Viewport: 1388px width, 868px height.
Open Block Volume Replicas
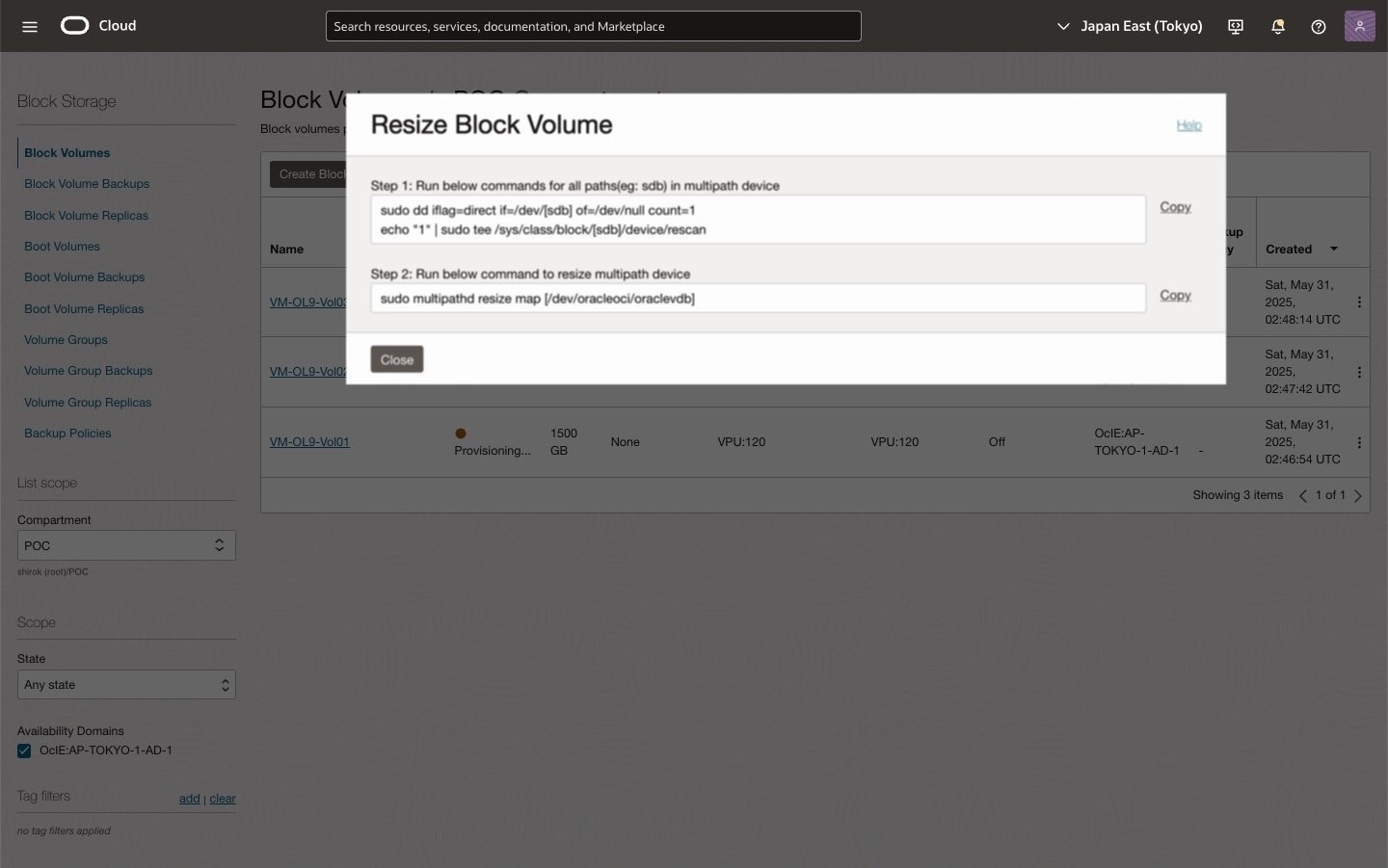pos(86,216)
